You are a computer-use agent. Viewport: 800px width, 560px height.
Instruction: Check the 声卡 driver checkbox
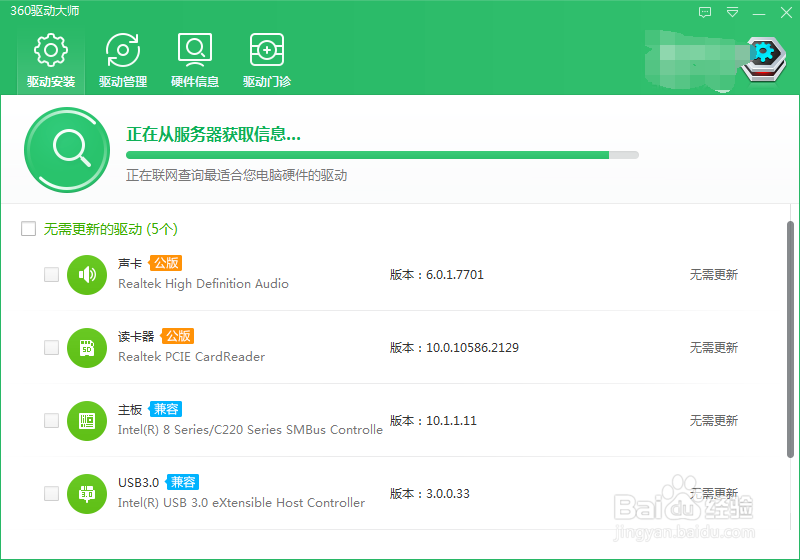click(x=52, y=274)
